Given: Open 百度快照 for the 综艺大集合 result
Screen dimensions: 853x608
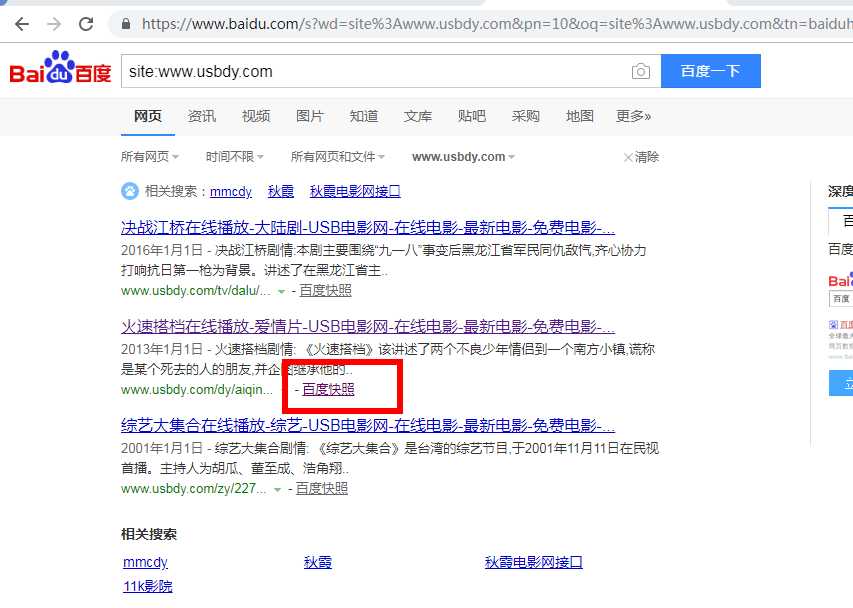Looking at the screenshot, I should click(x=322, y=489).
